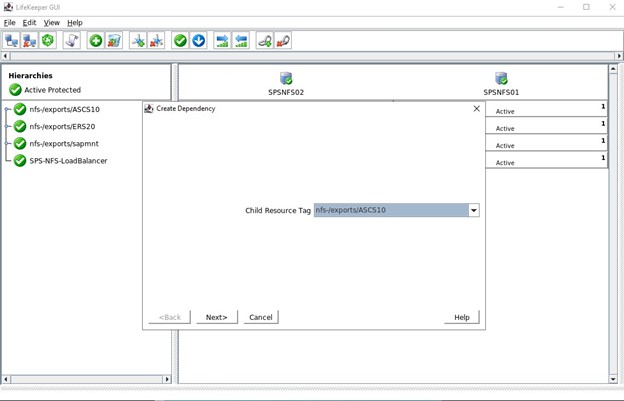Select the nfs-/exports/ASCS10 hierarchy label
624x401 pixels.
64,109
